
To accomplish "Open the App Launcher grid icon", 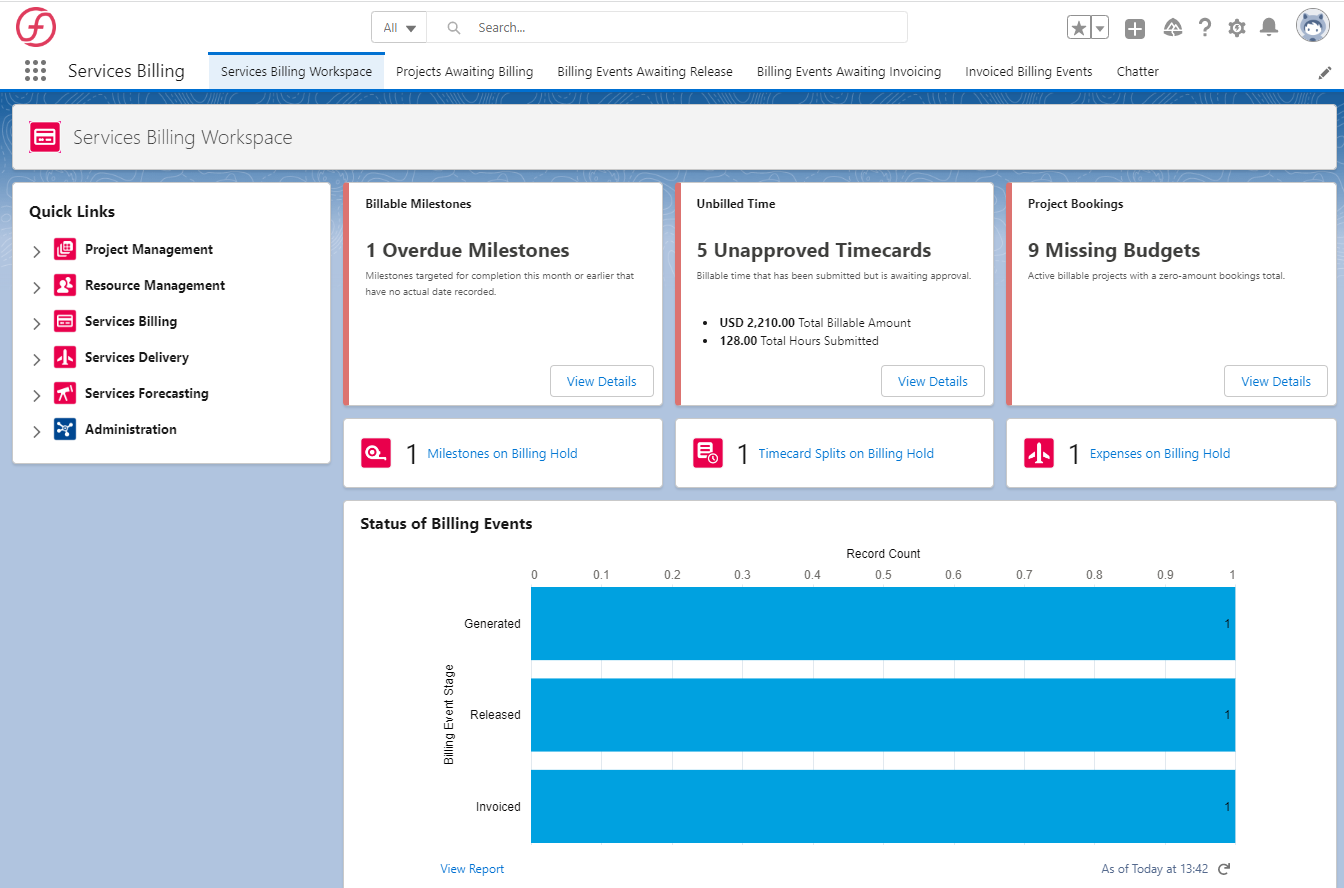I will pyautogui.click(x=36, y=71).
